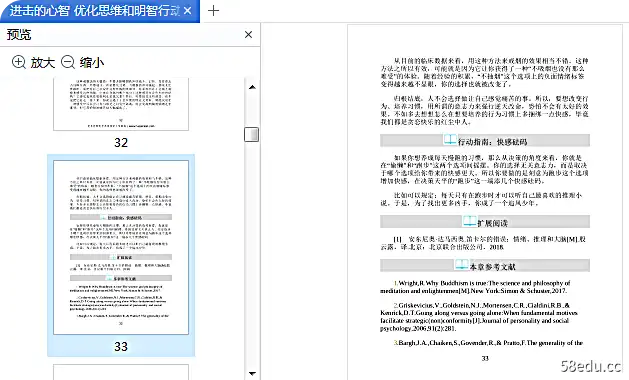The width and height of the screenshot is (629, 380).
Task: Open a new tab with plus icon
Action: pyautogui.click(x=213, y=10)
